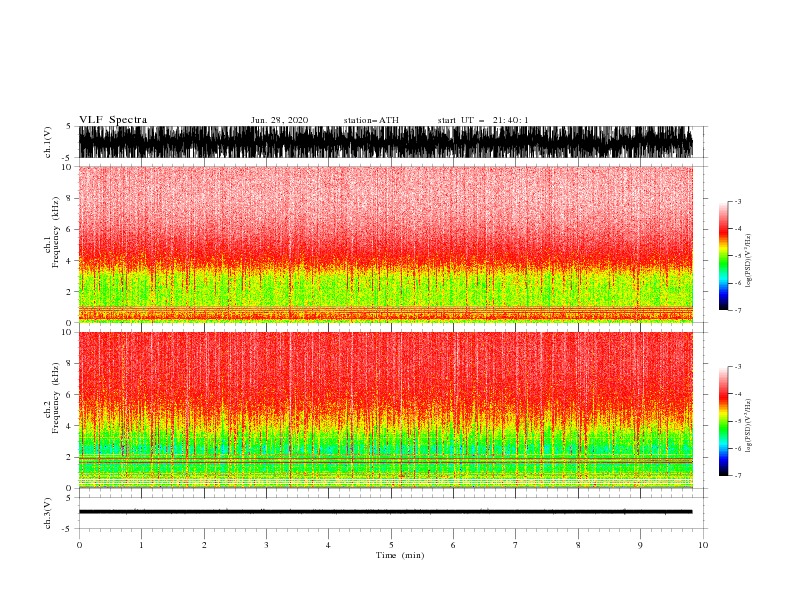The image size is (792, 612).
Task: Click time axis tick label "10"
Action: tap(703, 545)
